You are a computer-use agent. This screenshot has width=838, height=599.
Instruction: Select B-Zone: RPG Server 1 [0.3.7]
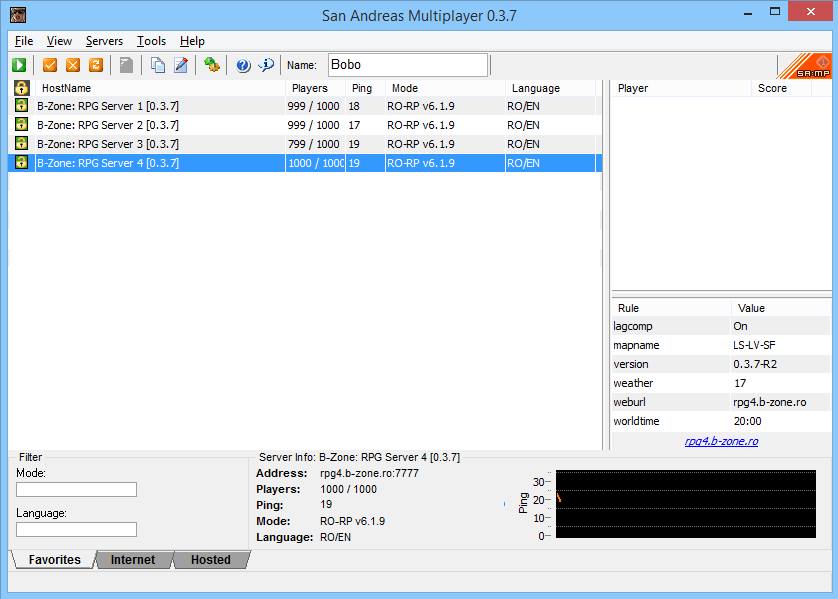click(x=305, y=106)
